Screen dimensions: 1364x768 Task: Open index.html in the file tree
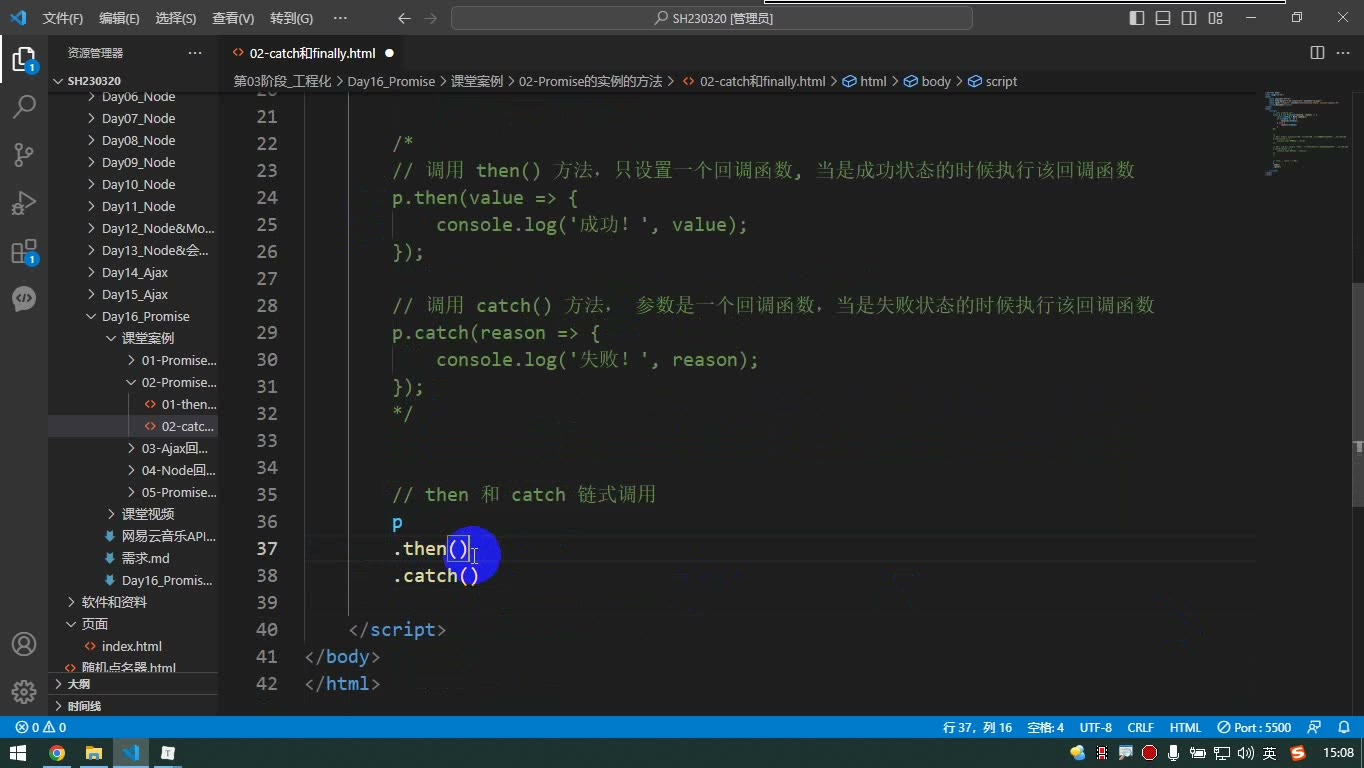tap(131, 646)
